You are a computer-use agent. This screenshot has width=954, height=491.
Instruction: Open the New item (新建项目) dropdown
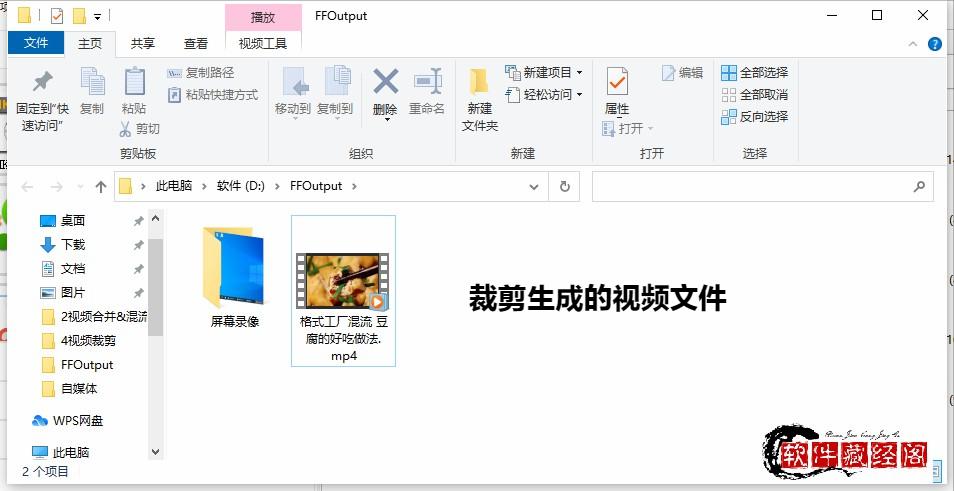(x=544, y=72)
